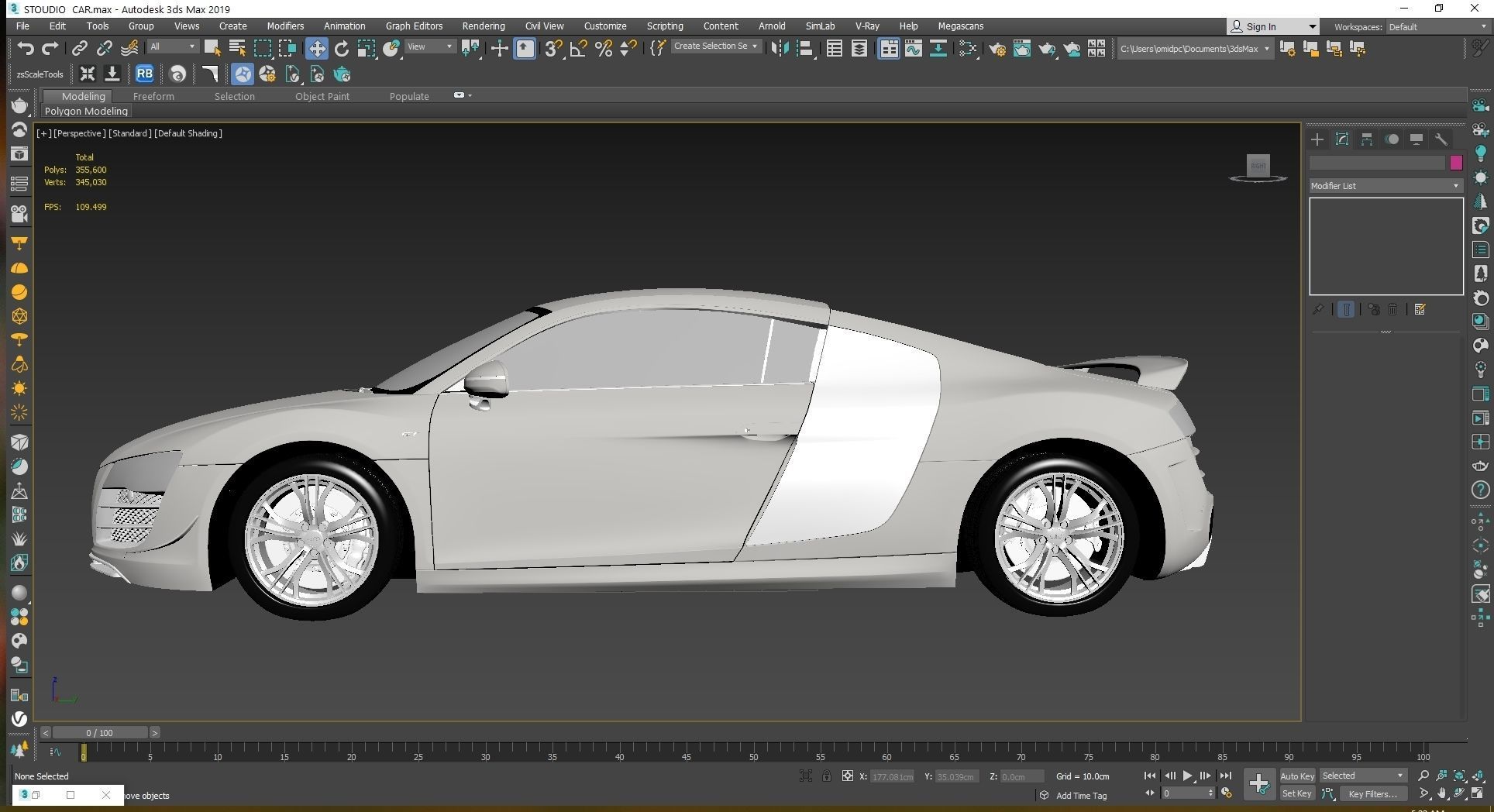Open the Graph Editors menu
Viewport: 1494px width, 812px height.
tap(414, 26)
